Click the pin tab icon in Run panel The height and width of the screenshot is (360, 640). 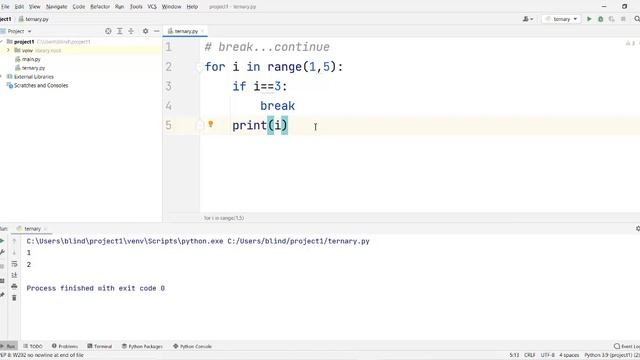pyautogui.click(x=2, y=295)
